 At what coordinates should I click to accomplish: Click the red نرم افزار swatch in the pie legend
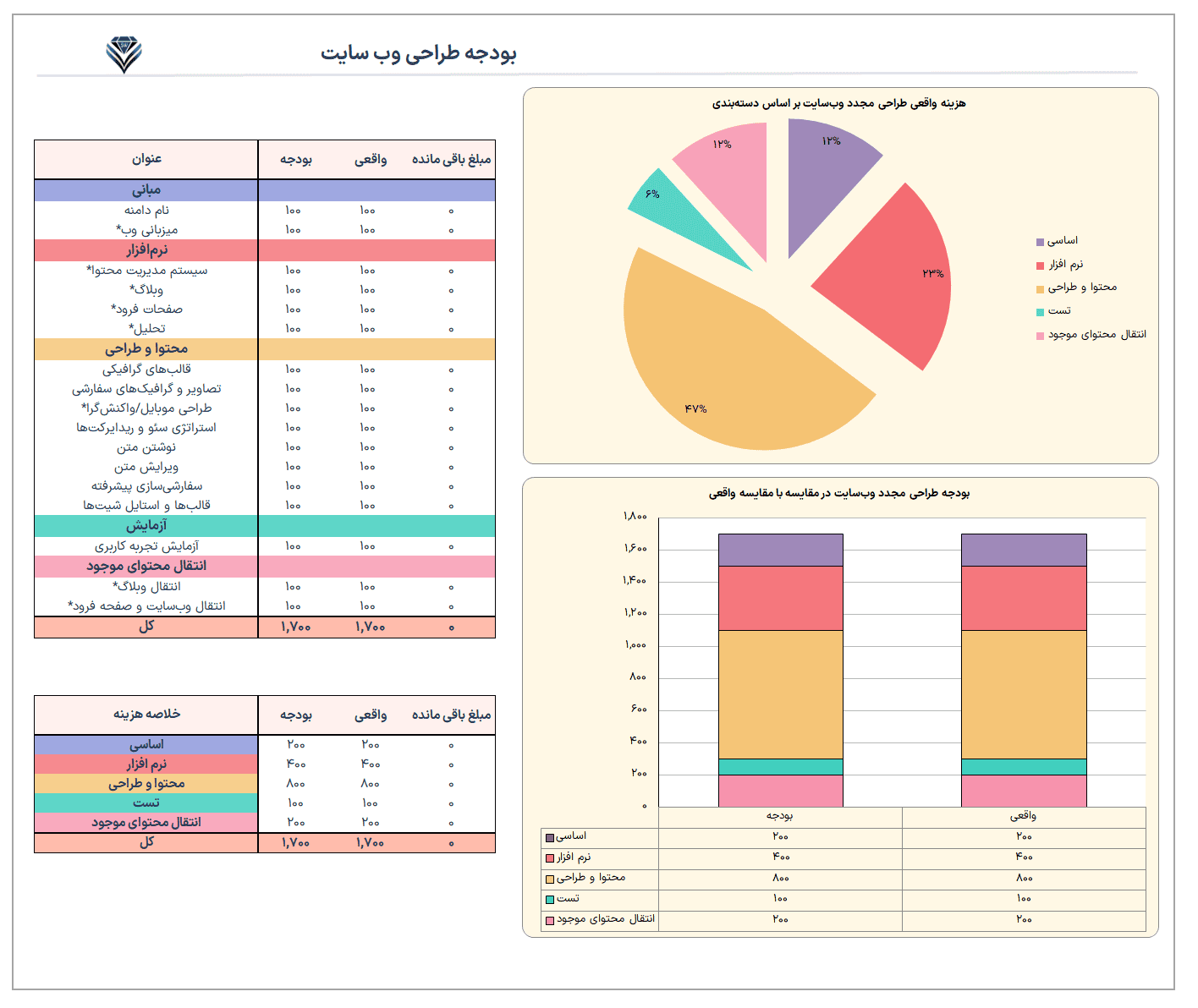(1041, 266)
